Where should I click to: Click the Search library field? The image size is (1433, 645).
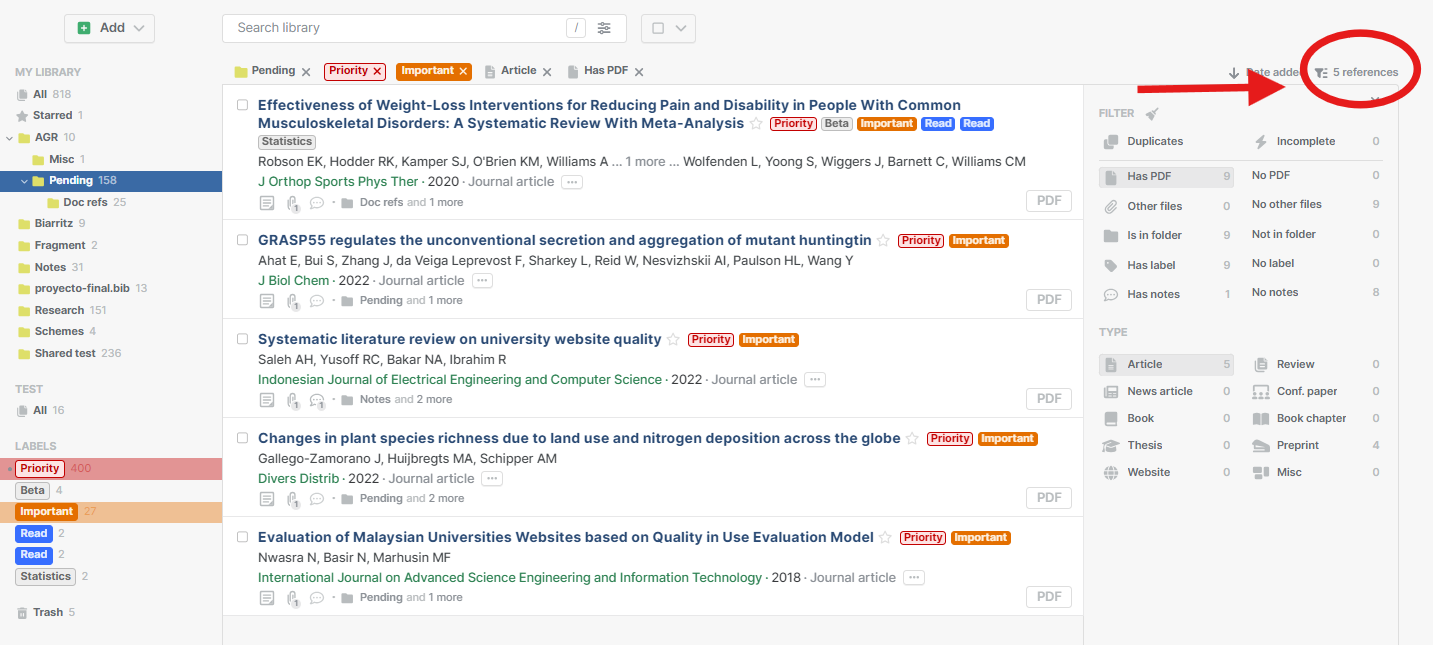click(400, 28)
